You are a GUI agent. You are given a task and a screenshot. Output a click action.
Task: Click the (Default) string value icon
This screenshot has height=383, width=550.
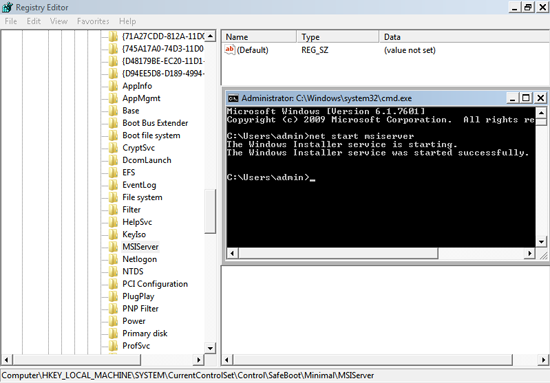pyautogui.click(x=230, y=50)
